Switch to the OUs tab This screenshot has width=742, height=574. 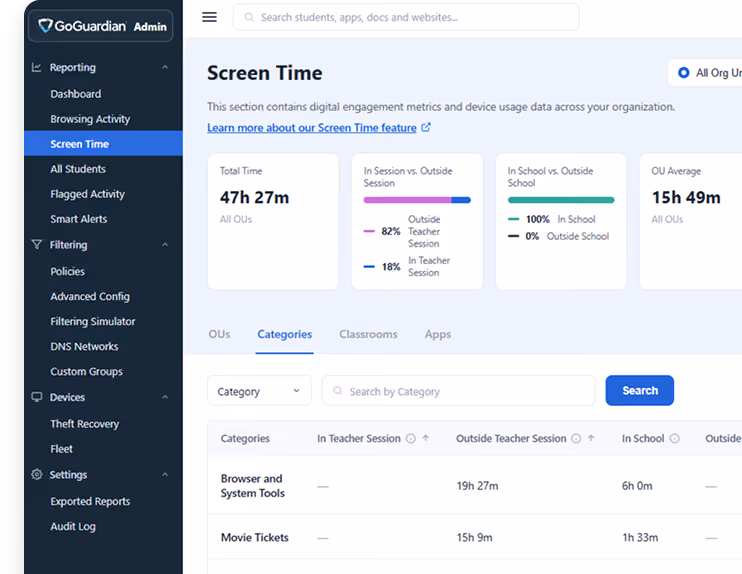(220, 334)
